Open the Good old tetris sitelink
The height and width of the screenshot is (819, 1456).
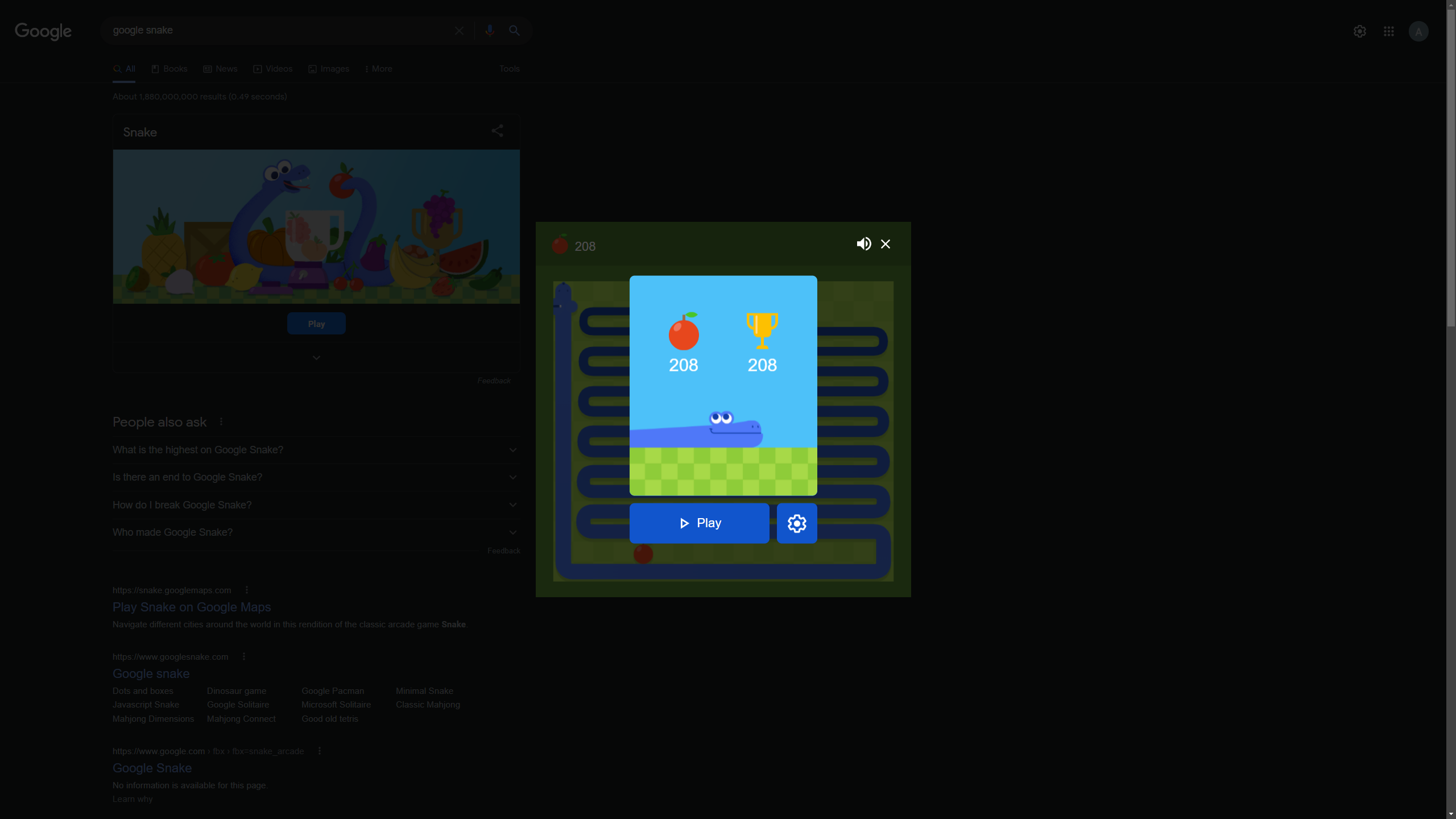[x=330, y=719]
